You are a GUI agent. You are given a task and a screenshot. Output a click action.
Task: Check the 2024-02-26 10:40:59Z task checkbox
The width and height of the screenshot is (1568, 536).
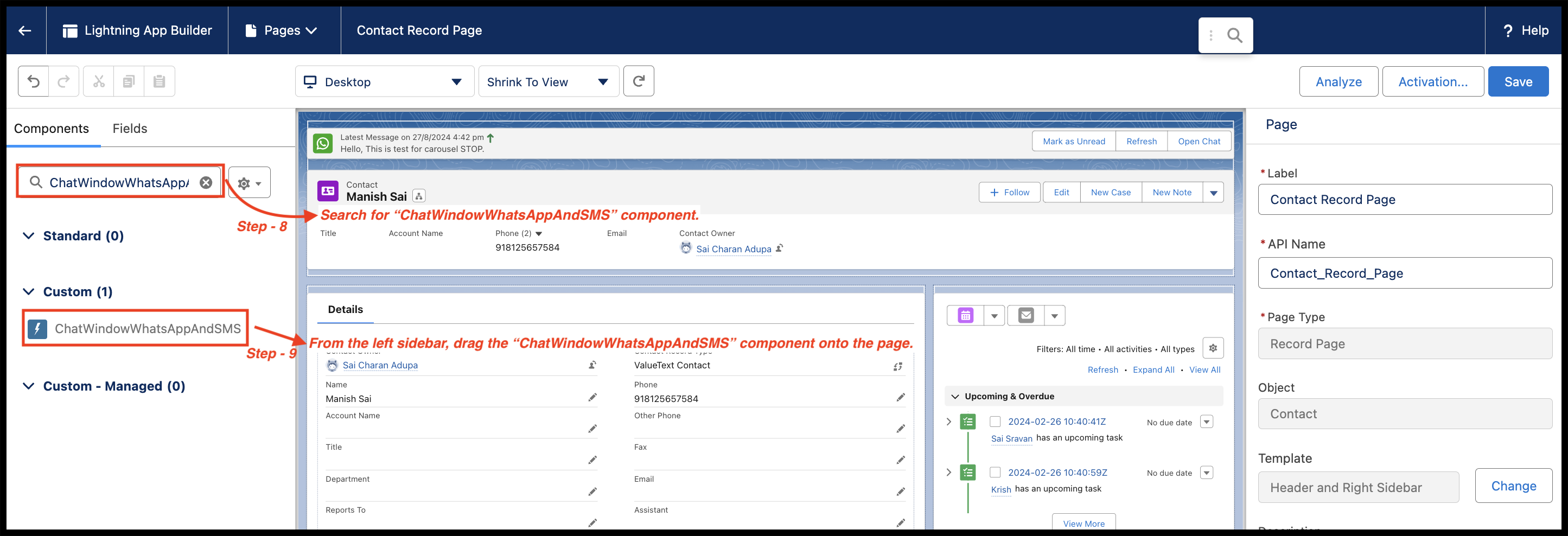click(x=995, y=473)
